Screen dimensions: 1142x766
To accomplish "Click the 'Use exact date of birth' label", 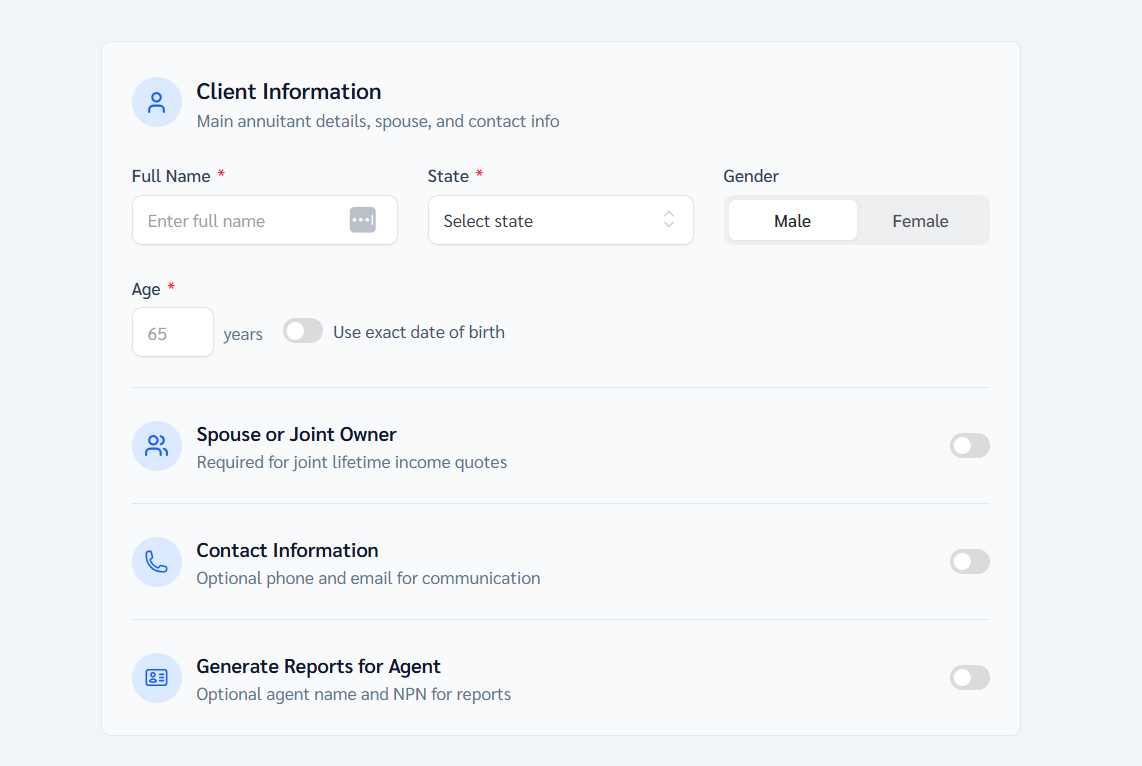I will coord(419,332).
